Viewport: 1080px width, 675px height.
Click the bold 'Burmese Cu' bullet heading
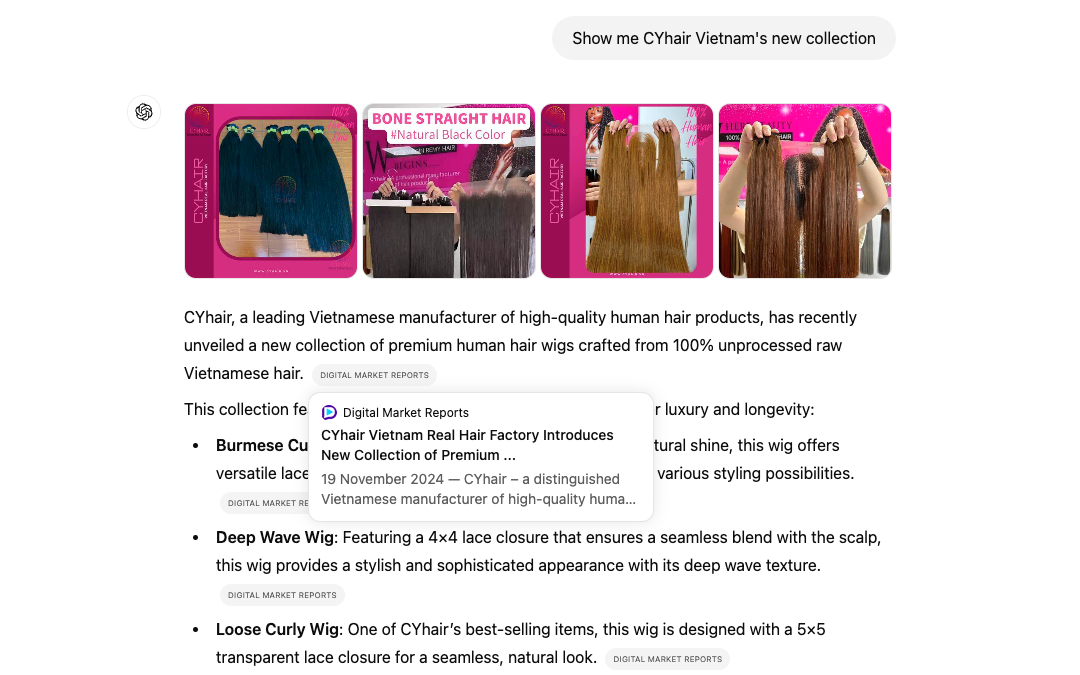(x=262, y=446)
